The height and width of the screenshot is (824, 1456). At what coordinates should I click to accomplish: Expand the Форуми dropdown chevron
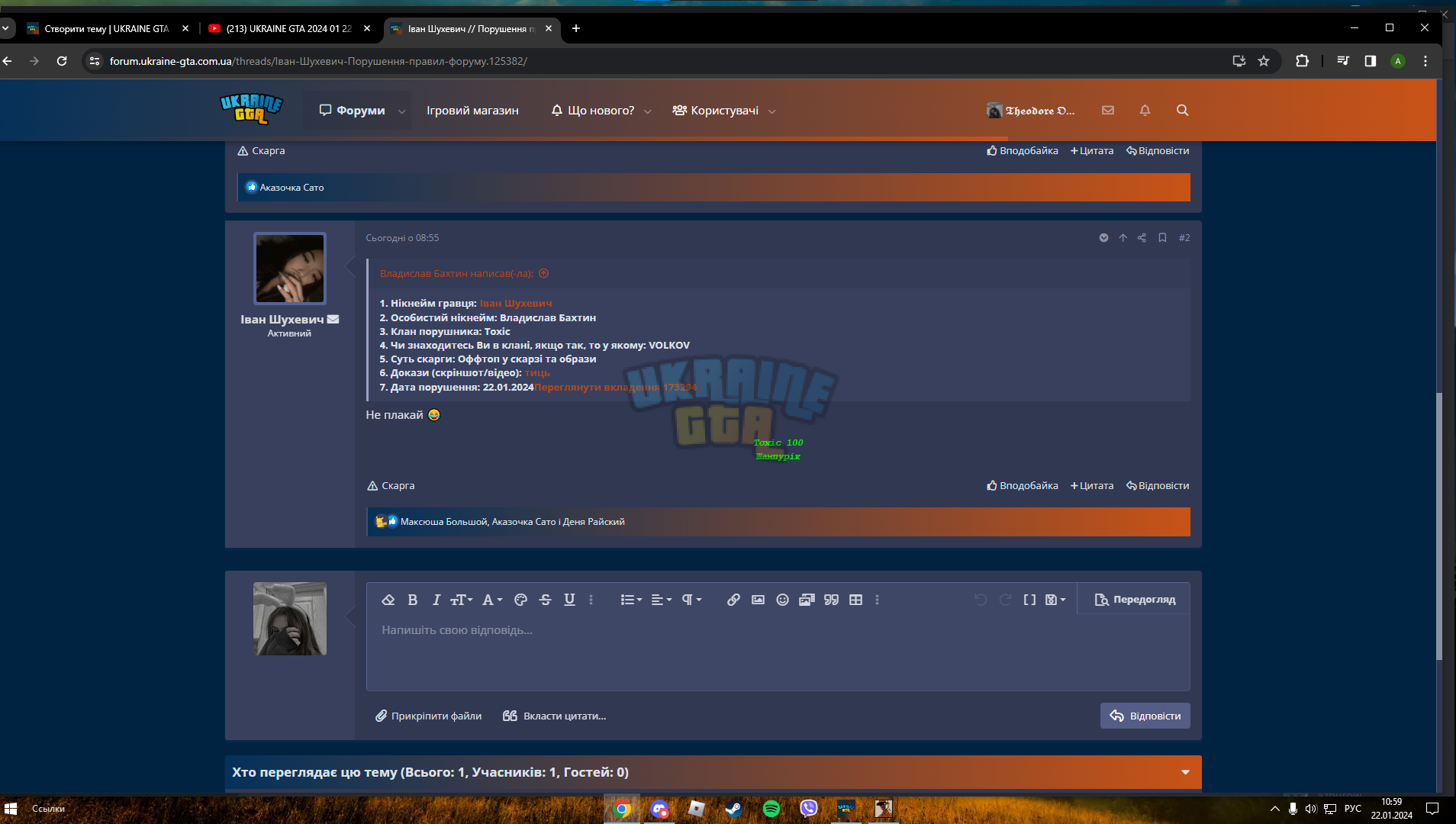402,111
